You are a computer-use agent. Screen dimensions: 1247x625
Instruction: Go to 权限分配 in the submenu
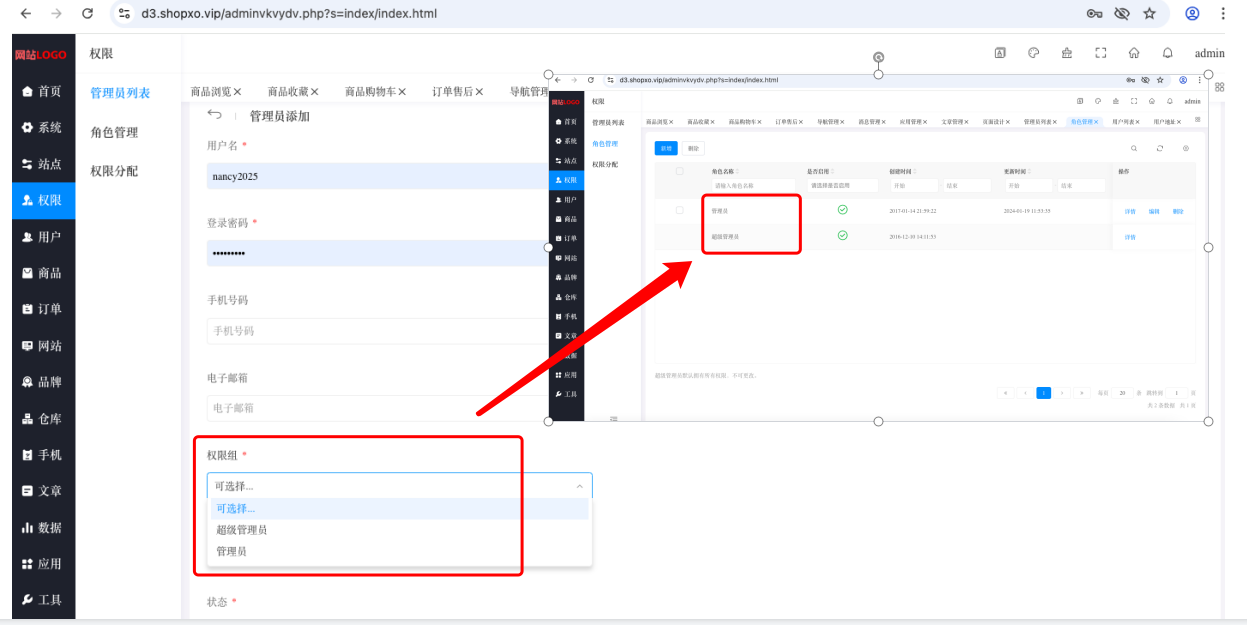pos(114,171)
